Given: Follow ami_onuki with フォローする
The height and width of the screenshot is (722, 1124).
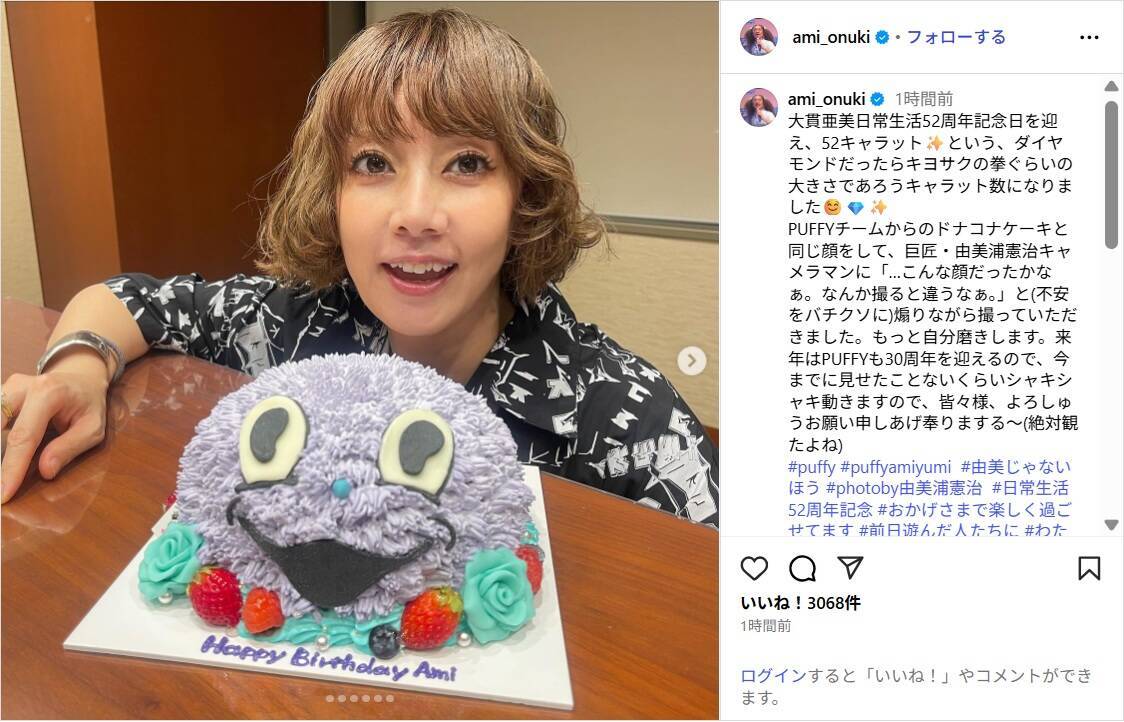Looking at the screenshot, I should pos(956,37).
